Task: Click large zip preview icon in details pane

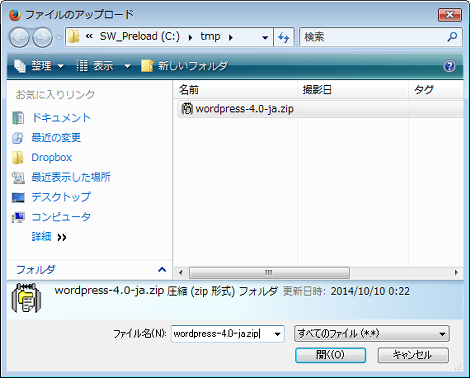Action: tap(26, 298)
